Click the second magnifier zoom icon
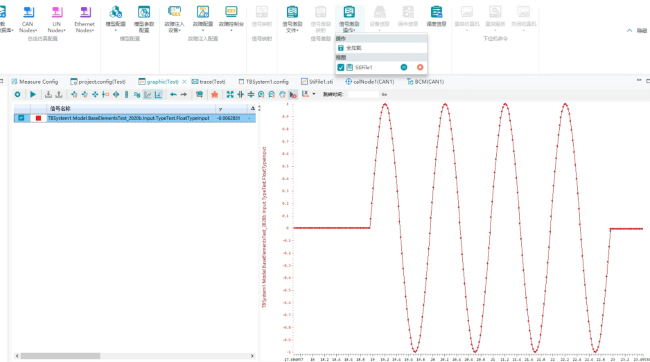 tap(272, 95)
